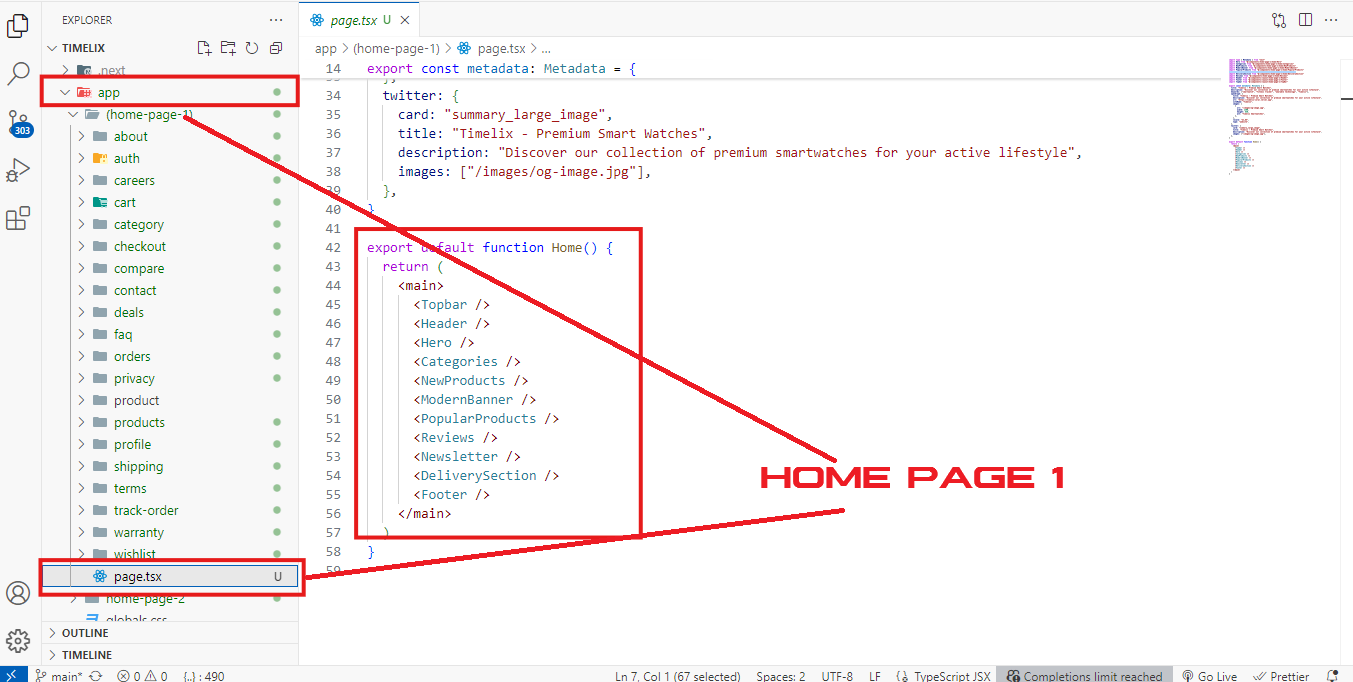
Task: Open editor more actions ellipsis
Action: 1331,20
